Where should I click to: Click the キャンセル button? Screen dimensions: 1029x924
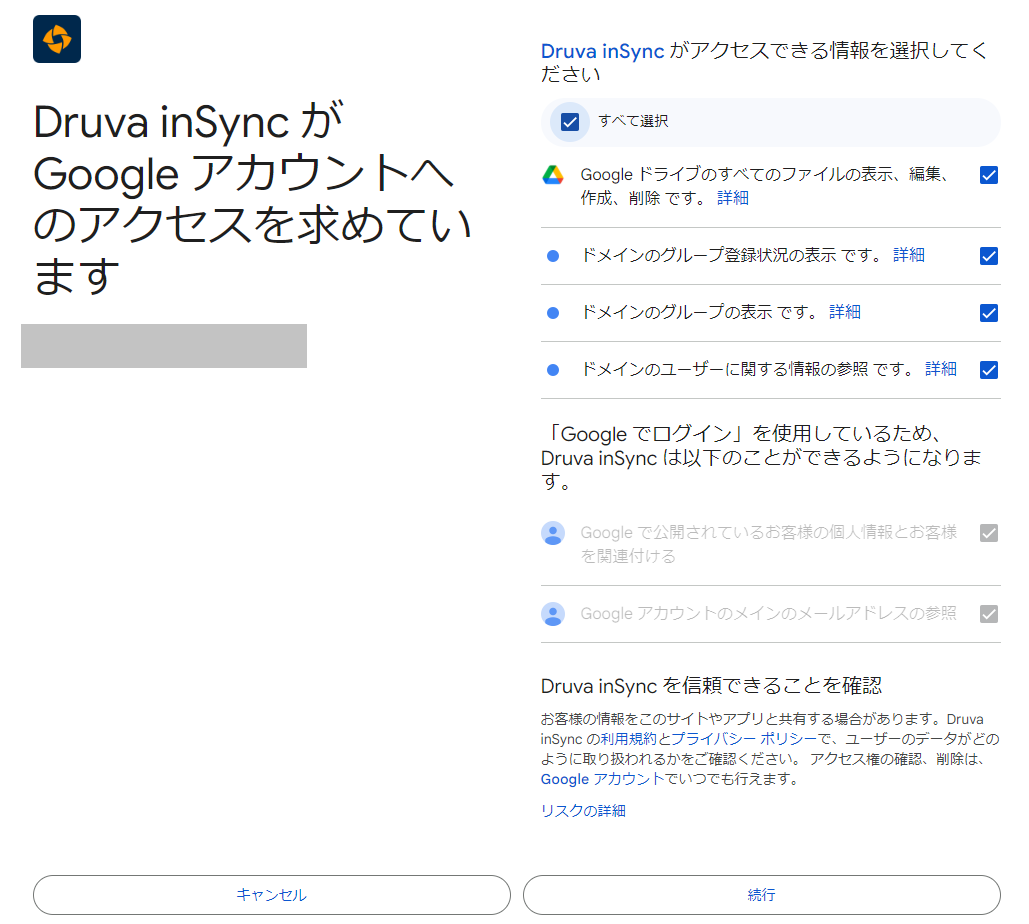pos(272,895)
